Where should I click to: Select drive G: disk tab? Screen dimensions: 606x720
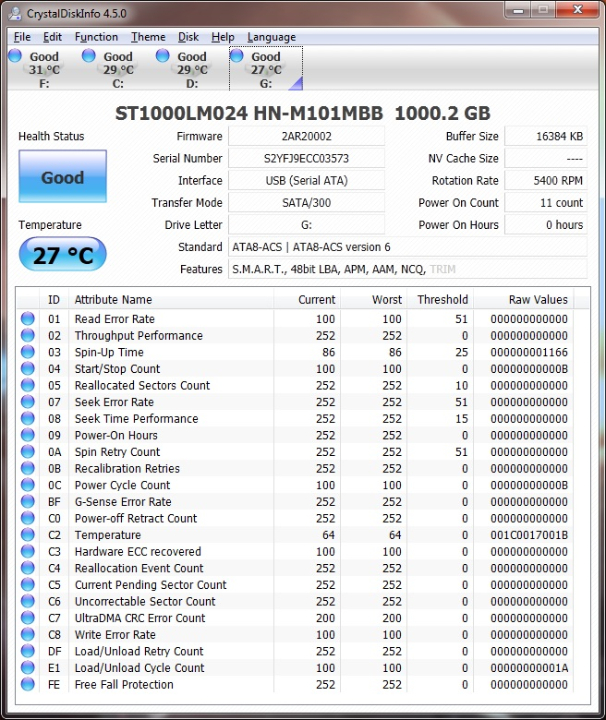click(x=266, y=69)
